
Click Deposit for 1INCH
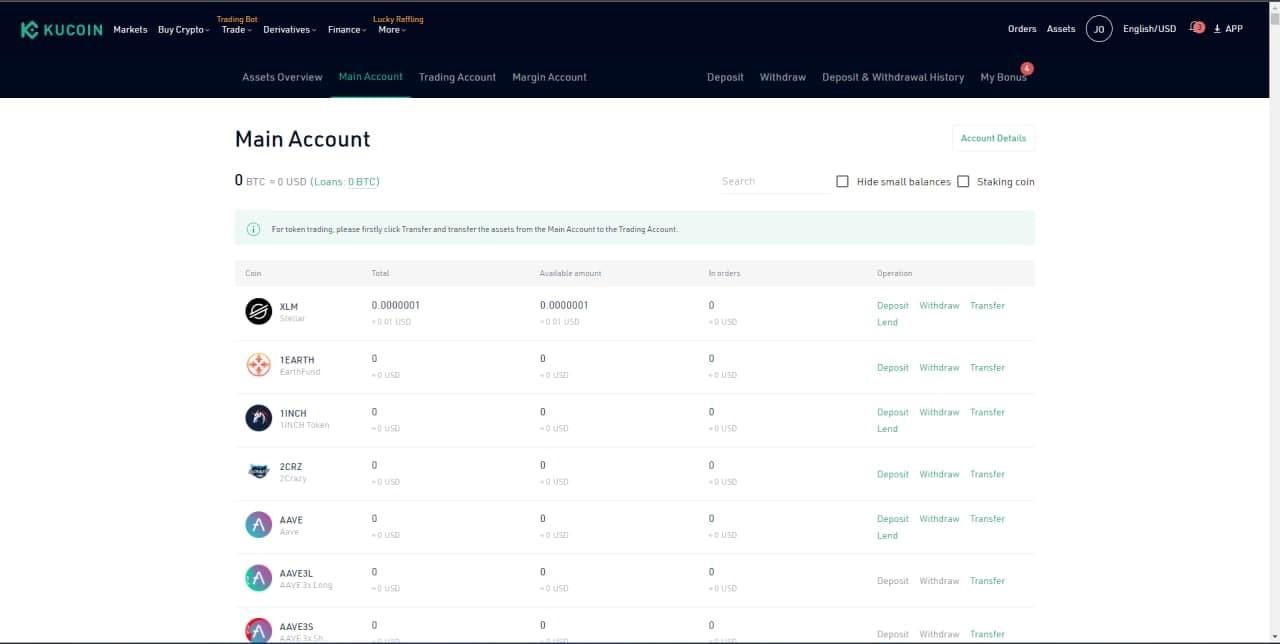tap(892, 412)
